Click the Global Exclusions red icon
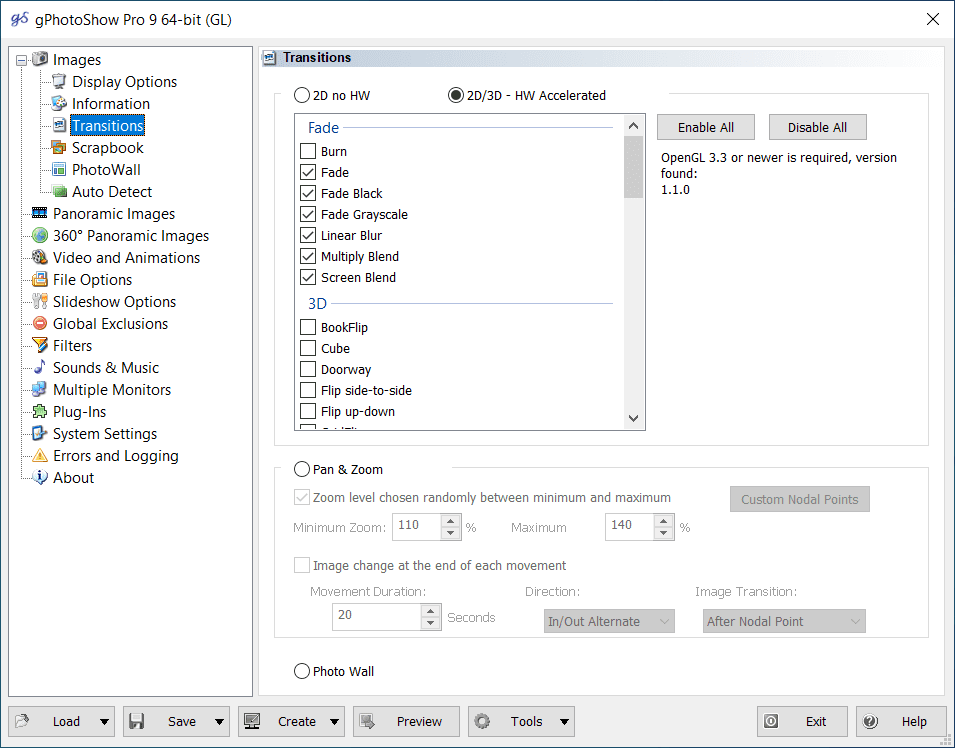Image resolution: width=955 pixels, height=748 pixels. [40, 323]
